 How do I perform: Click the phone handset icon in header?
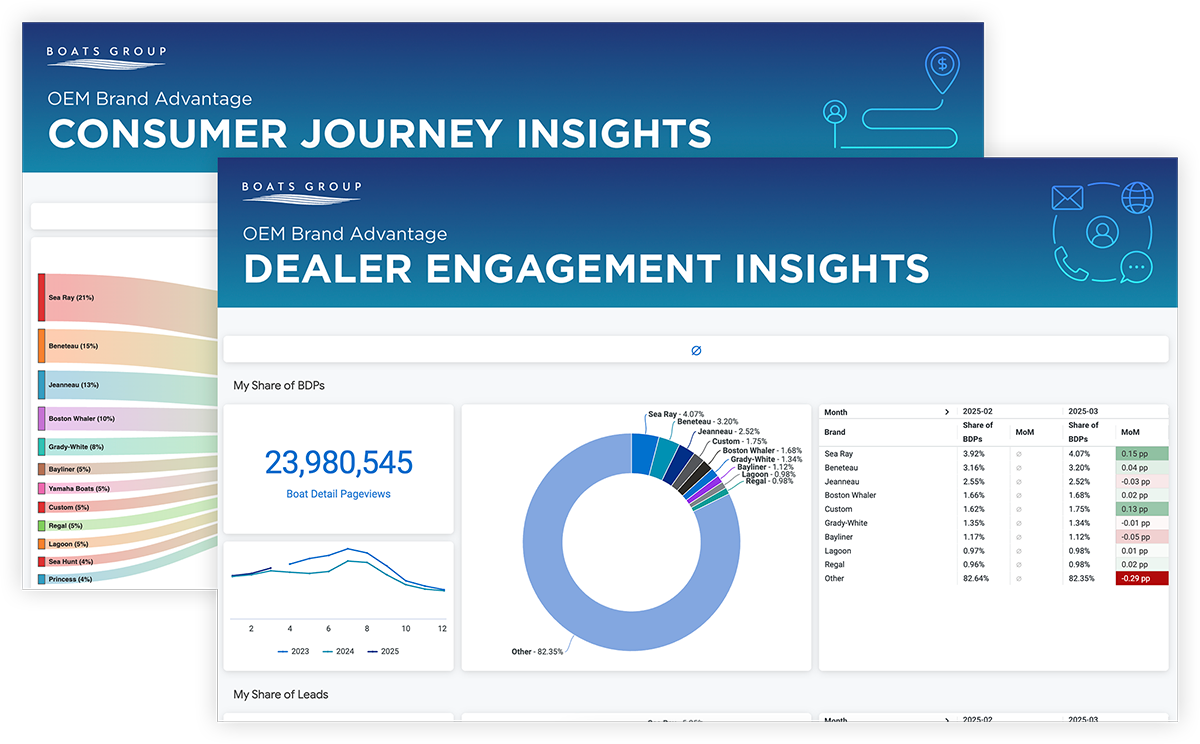coord(1071,266)
